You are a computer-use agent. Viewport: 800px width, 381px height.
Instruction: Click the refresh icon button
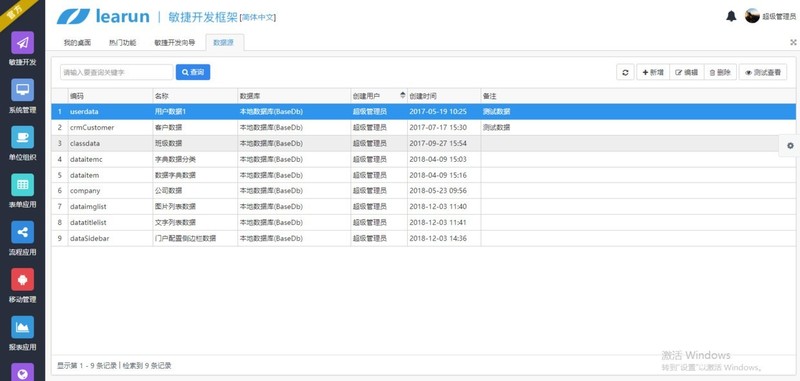click(x=625, y=72)
